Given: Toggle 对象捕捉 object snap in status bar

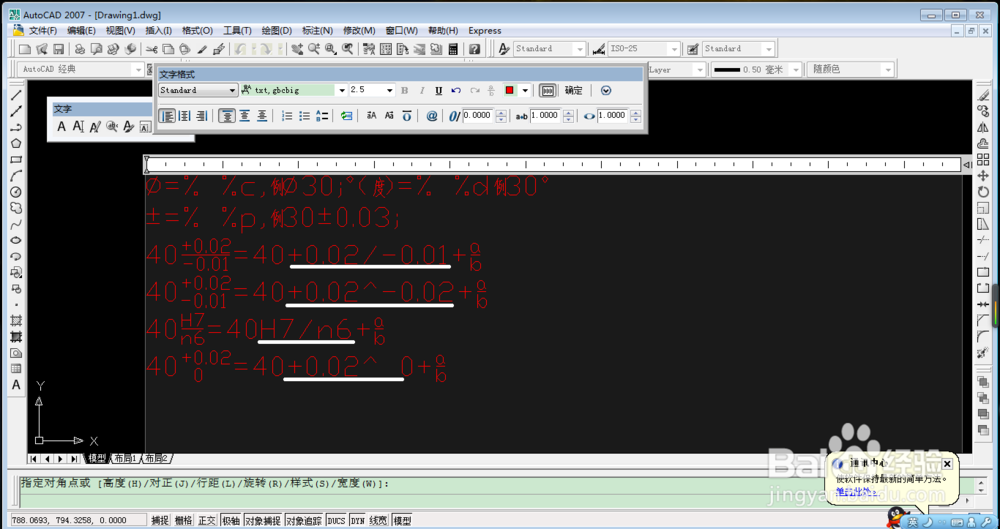Looking at the screenshot, I should point(263,521).
